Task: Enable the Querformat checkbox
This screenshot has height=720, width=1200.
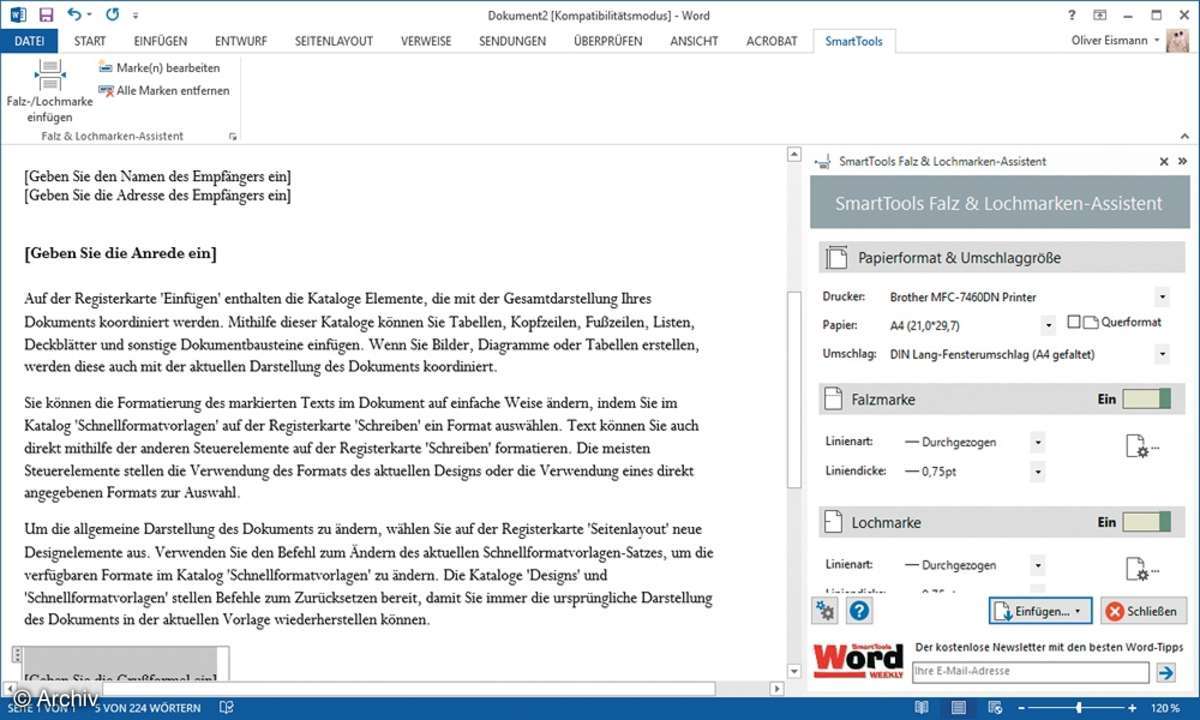Action: click(x=1074, y=322)
